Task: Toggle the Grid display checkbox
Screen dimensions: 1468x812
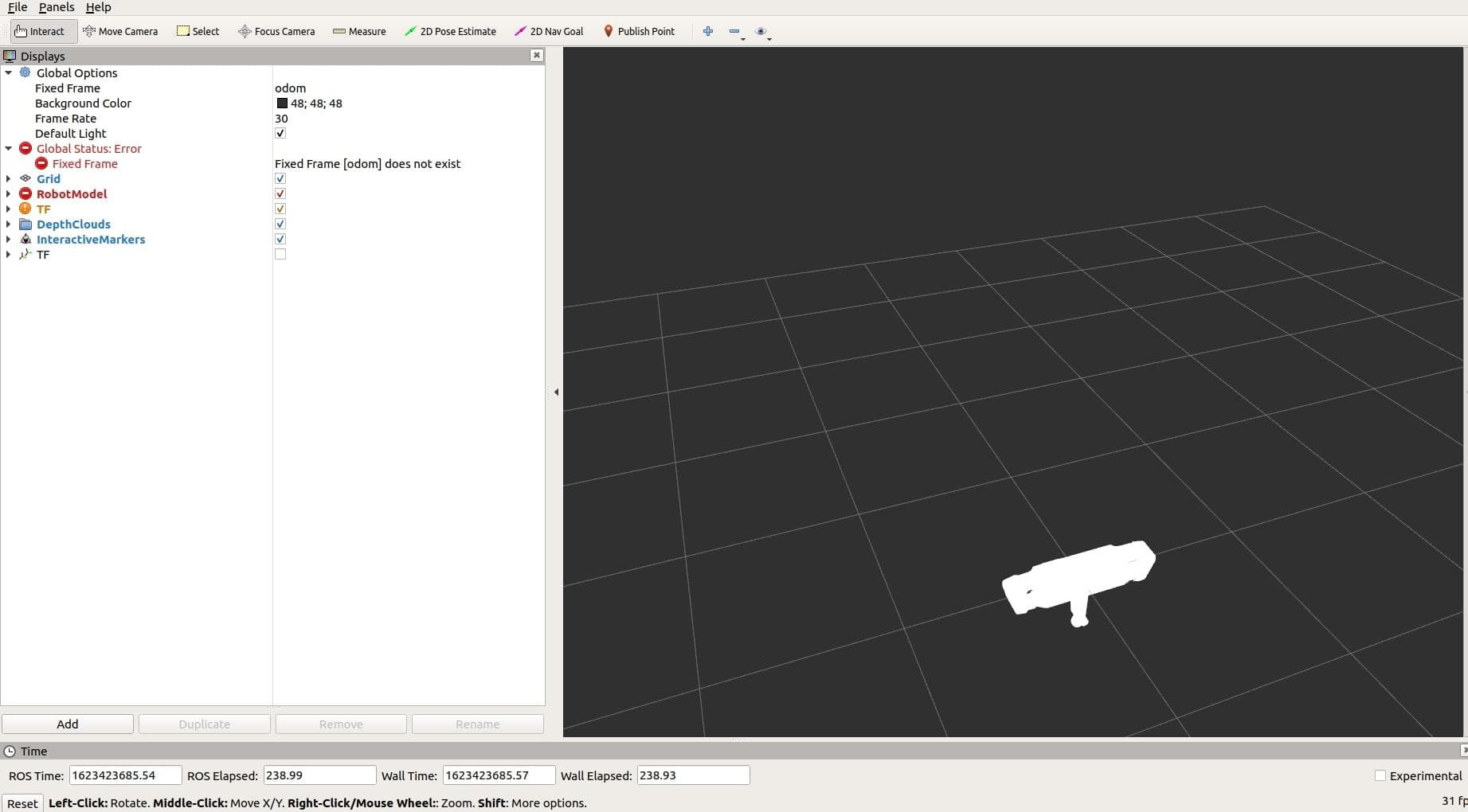Action: click(x=280, y=178)
